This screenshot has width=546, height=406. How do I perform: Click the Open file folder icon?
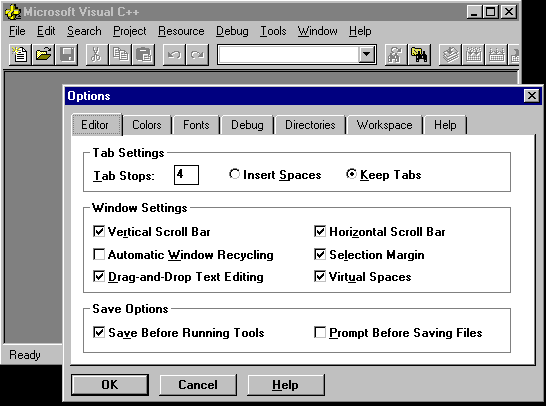pyautogui.click(x=43, y=54)
